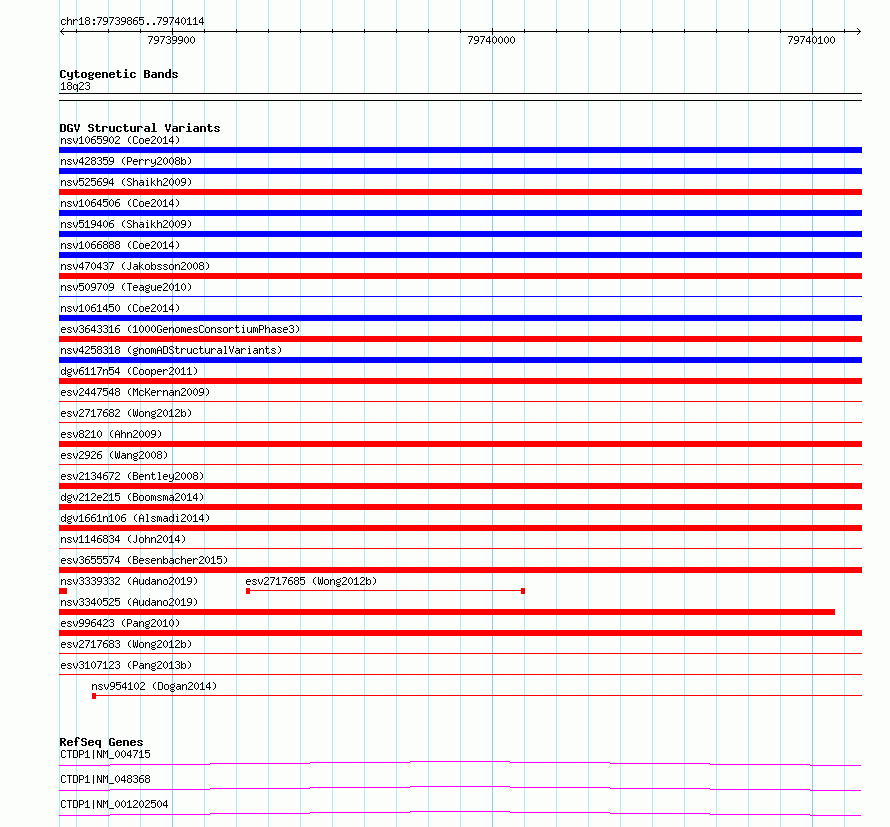Select nsv3339332 (Audano2019) label
The image size is (890, 827).
(129, 581)
